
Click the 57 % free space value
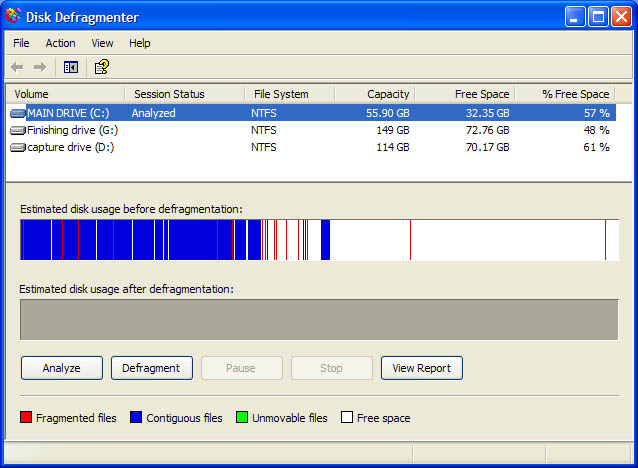(596, 113)
